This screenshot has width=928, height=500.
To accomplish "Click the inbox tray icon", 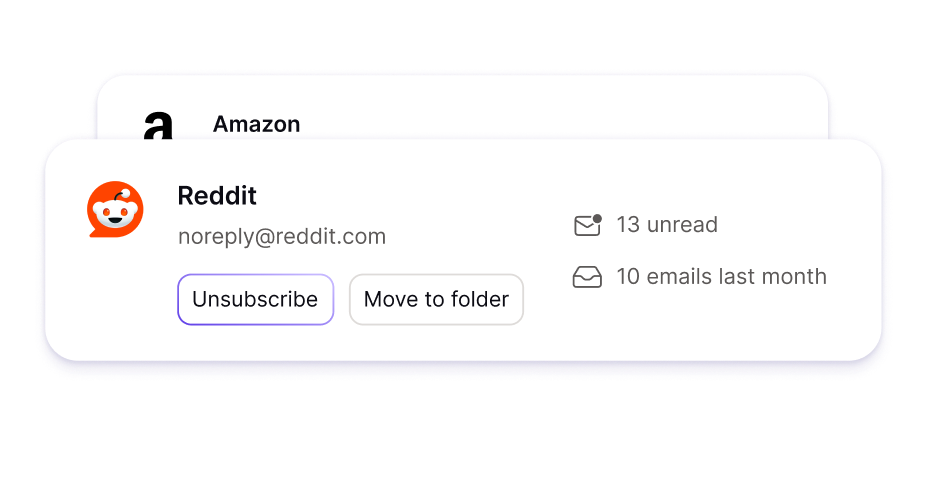I will point(587,277).
